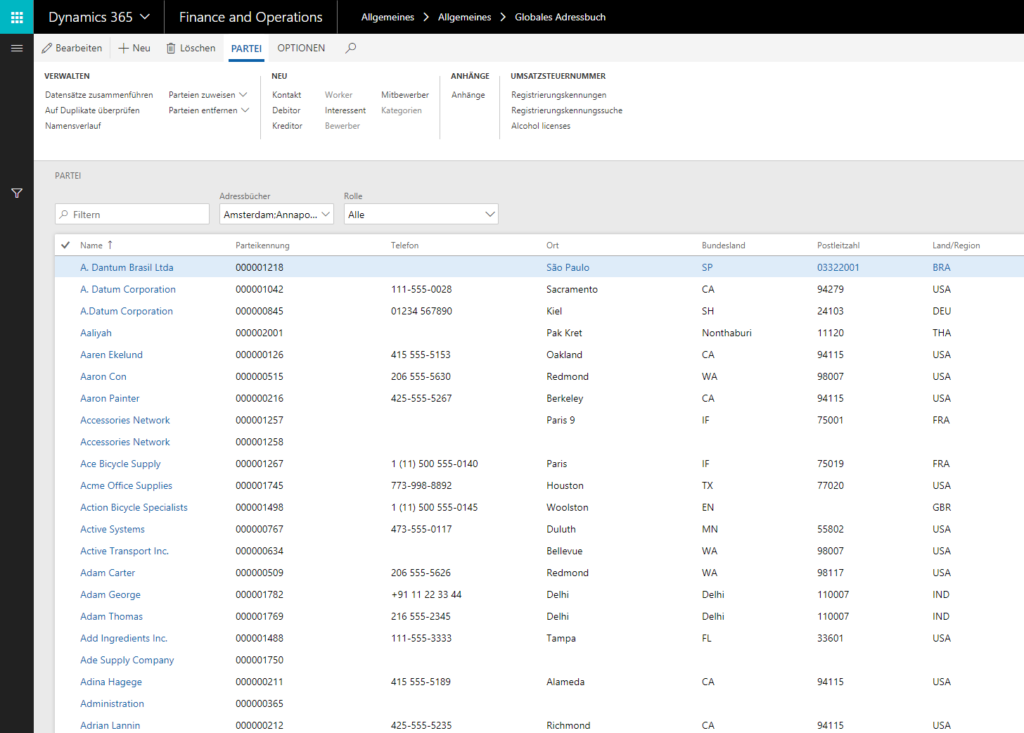Click the Bearbeiten pencil button

[71, 48]
